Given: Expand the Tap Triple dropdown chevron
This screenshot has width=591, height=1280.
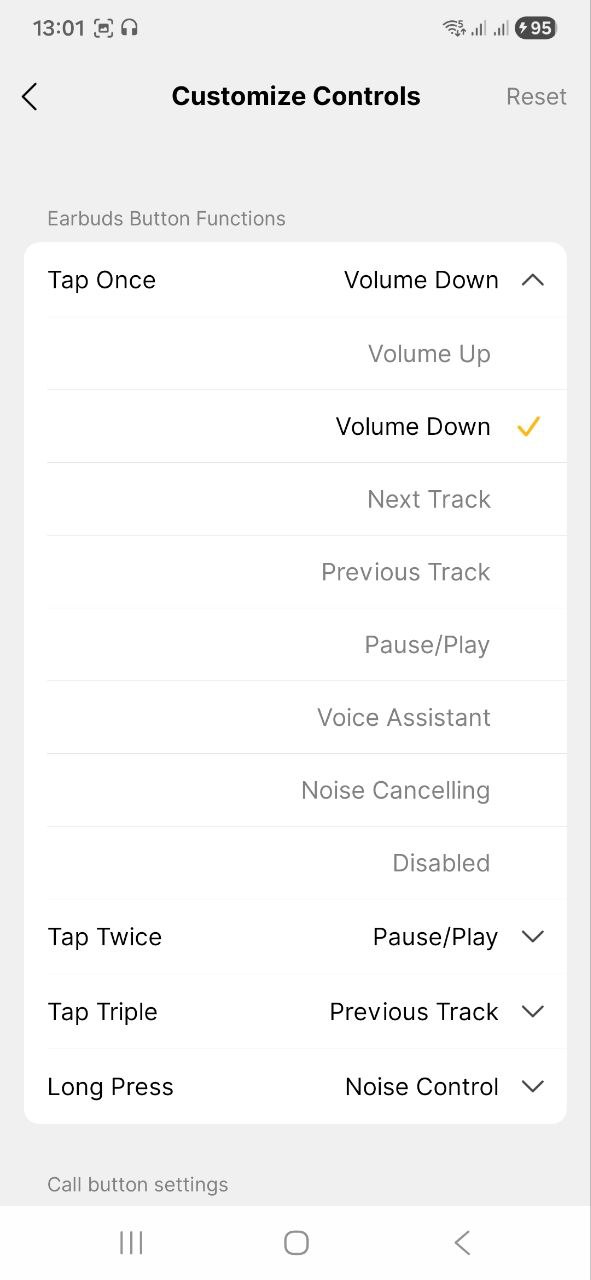Looking at the screenshot, I should [533, 1012].
